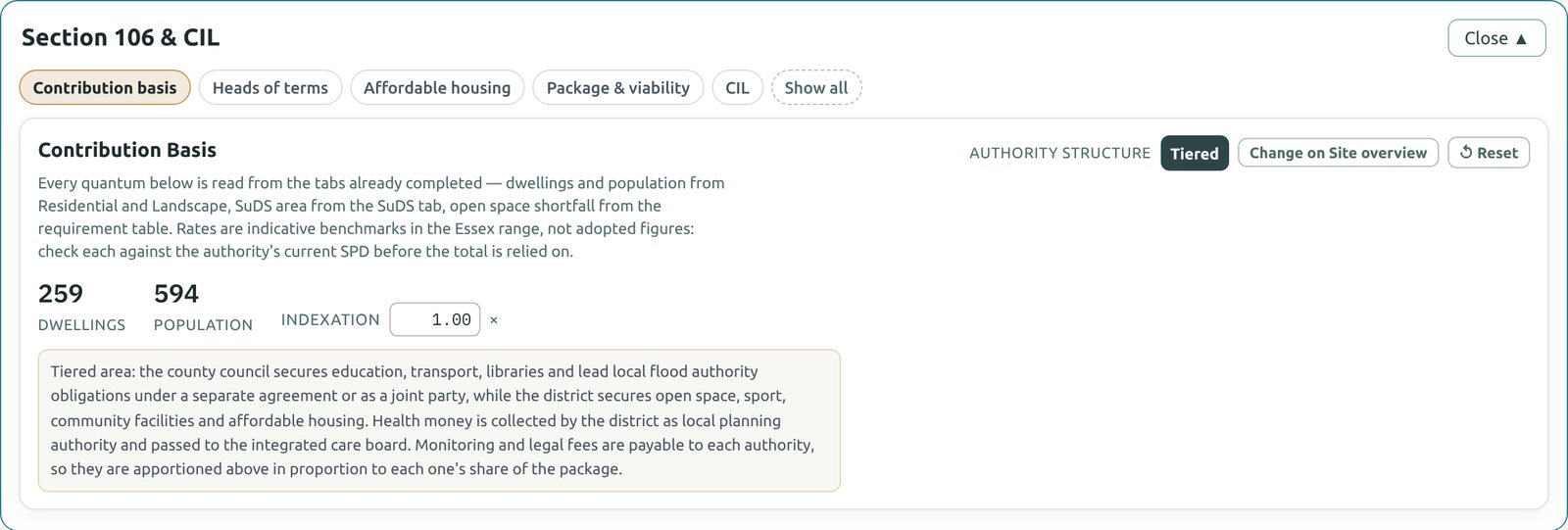Click the Tiered authority structure badge
The height and width of the screenshot is (530, 1568).
(1195, 153)
